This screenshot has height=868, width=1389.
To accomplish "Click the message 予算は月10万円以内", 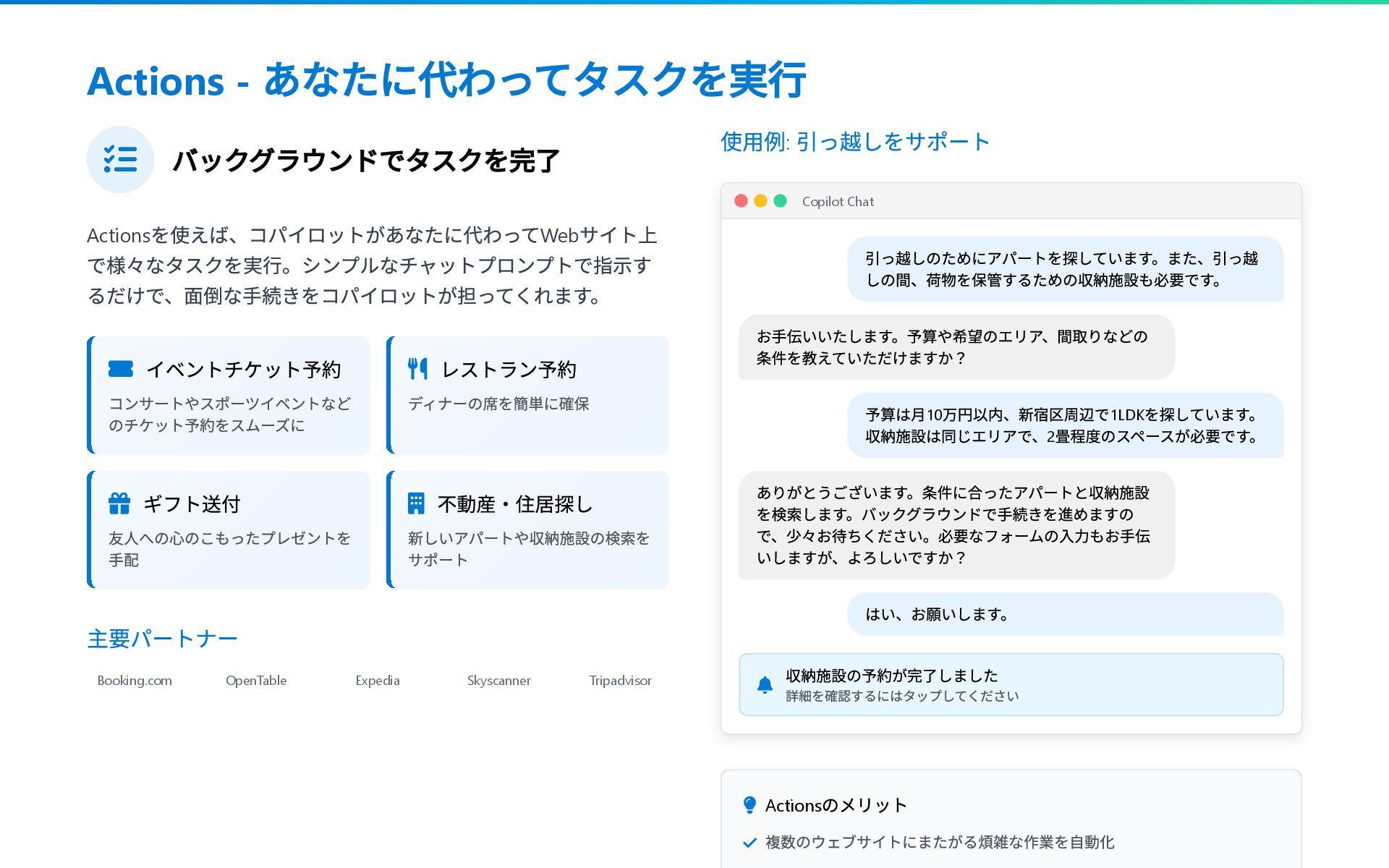I will point(1066,425).
